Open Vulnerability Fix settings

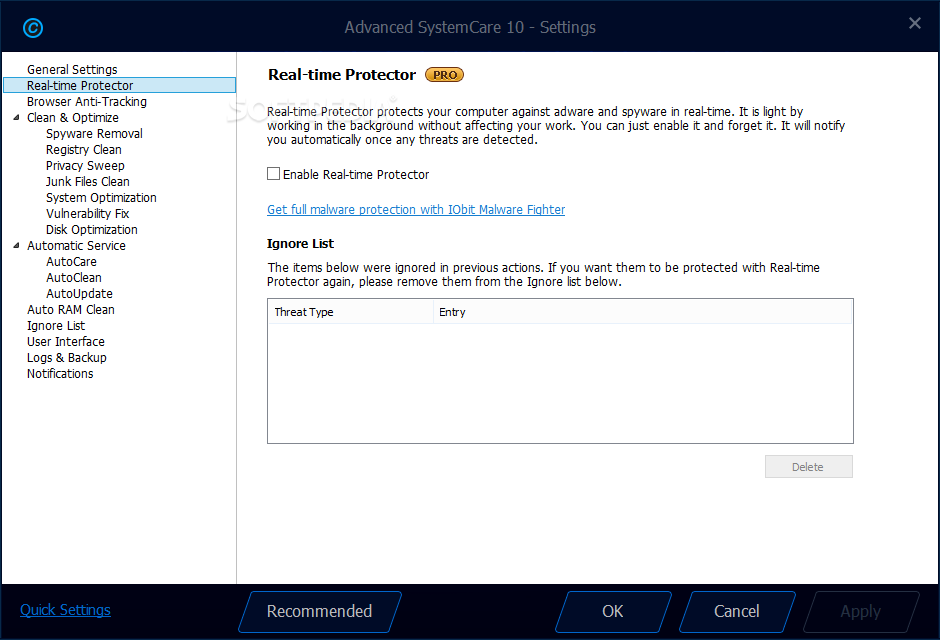(88, 213)
